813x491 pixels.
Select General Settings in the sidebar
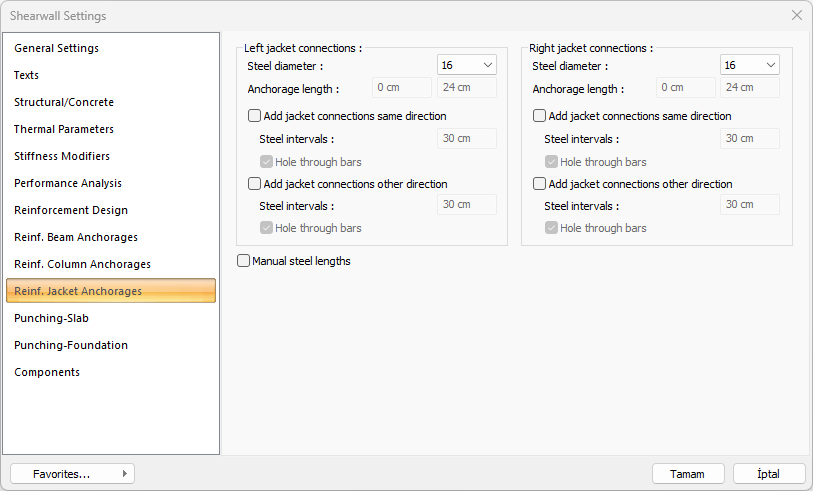coord(56,48)
